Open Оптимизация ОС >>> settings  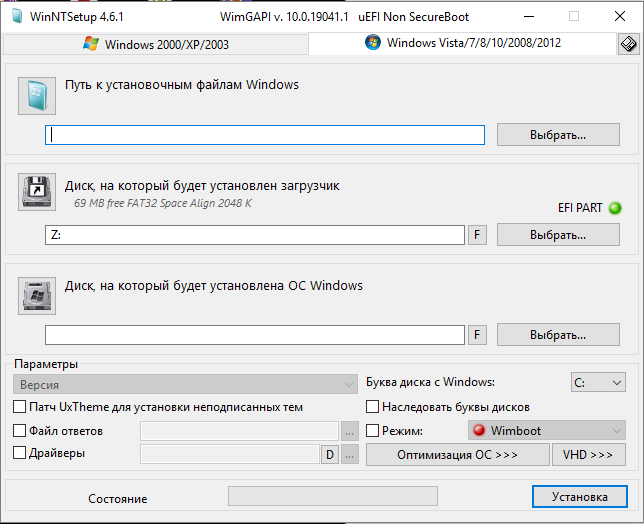pyautogui.click(x=458, y=455)
